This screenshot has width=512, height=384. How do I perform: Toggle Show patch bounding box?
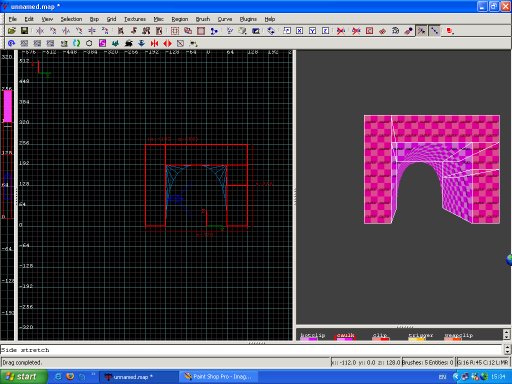[369, 31]
